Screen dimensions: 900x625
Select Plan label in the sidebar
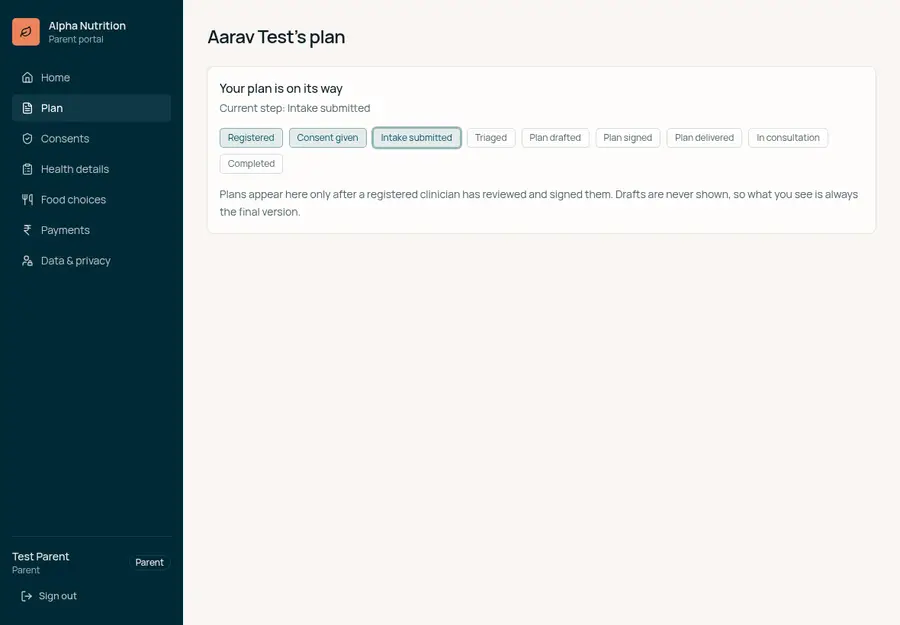pyautogui.click(x=52, y=108)
